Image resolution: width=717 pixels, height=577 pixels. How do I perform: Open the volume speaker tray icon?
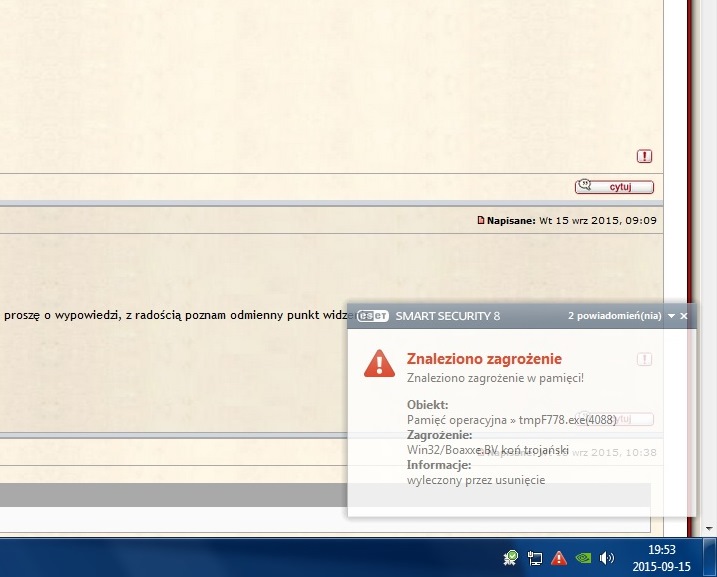[x=607, y=558]
